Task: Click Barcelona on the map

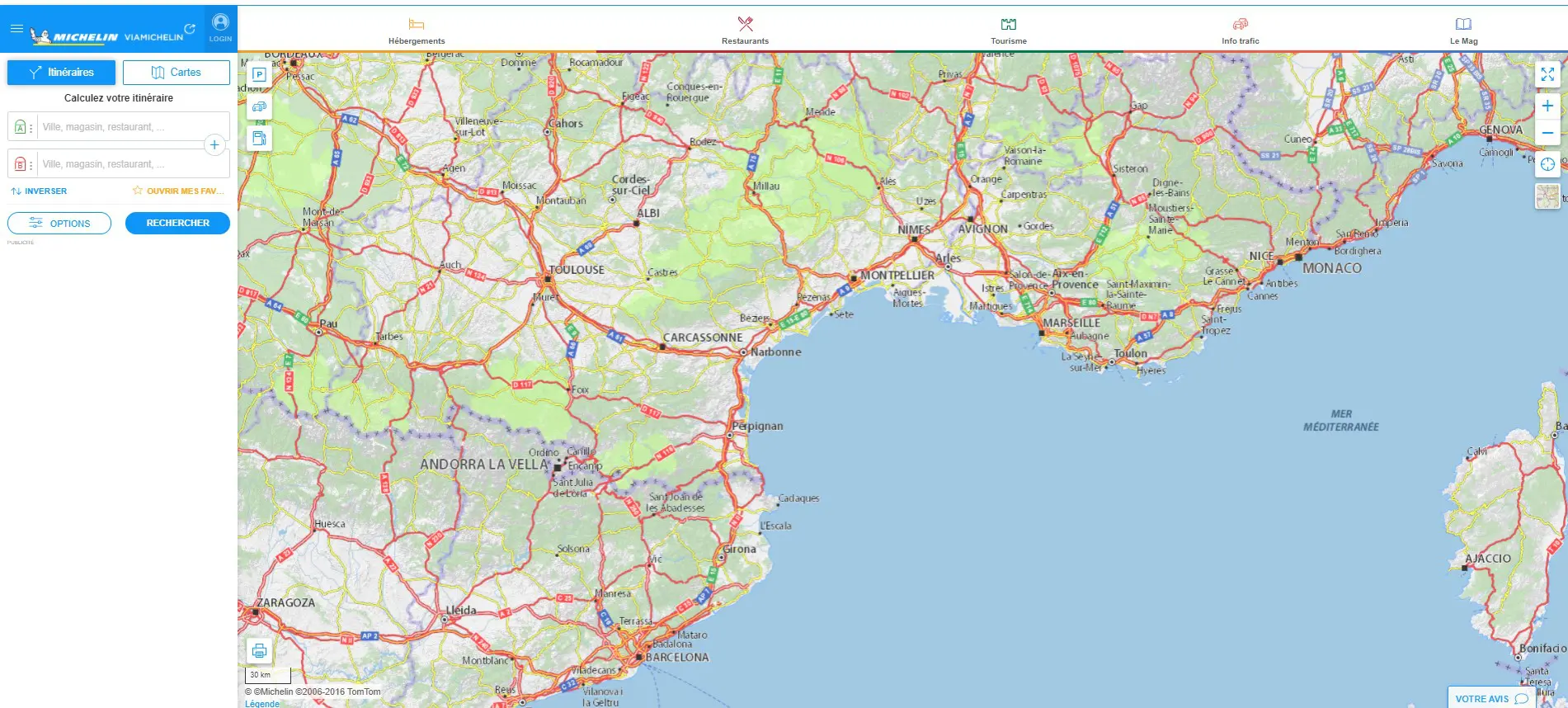Action: 677,658
